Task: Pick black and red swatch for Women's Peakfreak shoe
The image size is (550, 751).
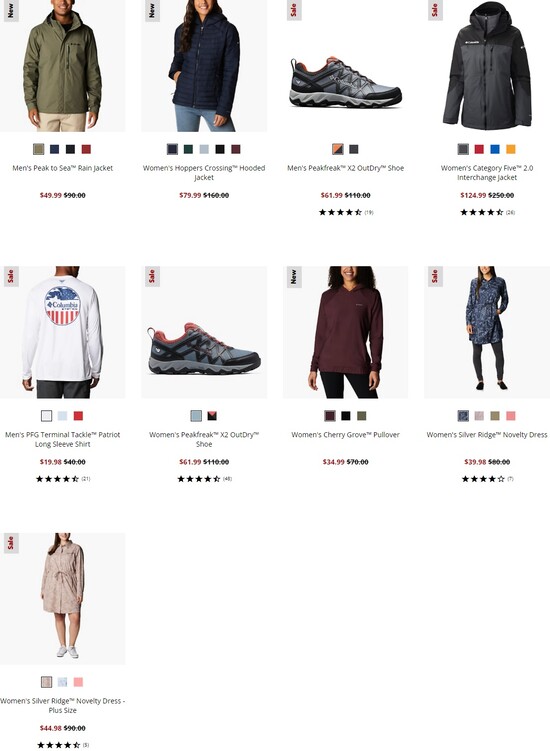Action: [x=212, y=416]
